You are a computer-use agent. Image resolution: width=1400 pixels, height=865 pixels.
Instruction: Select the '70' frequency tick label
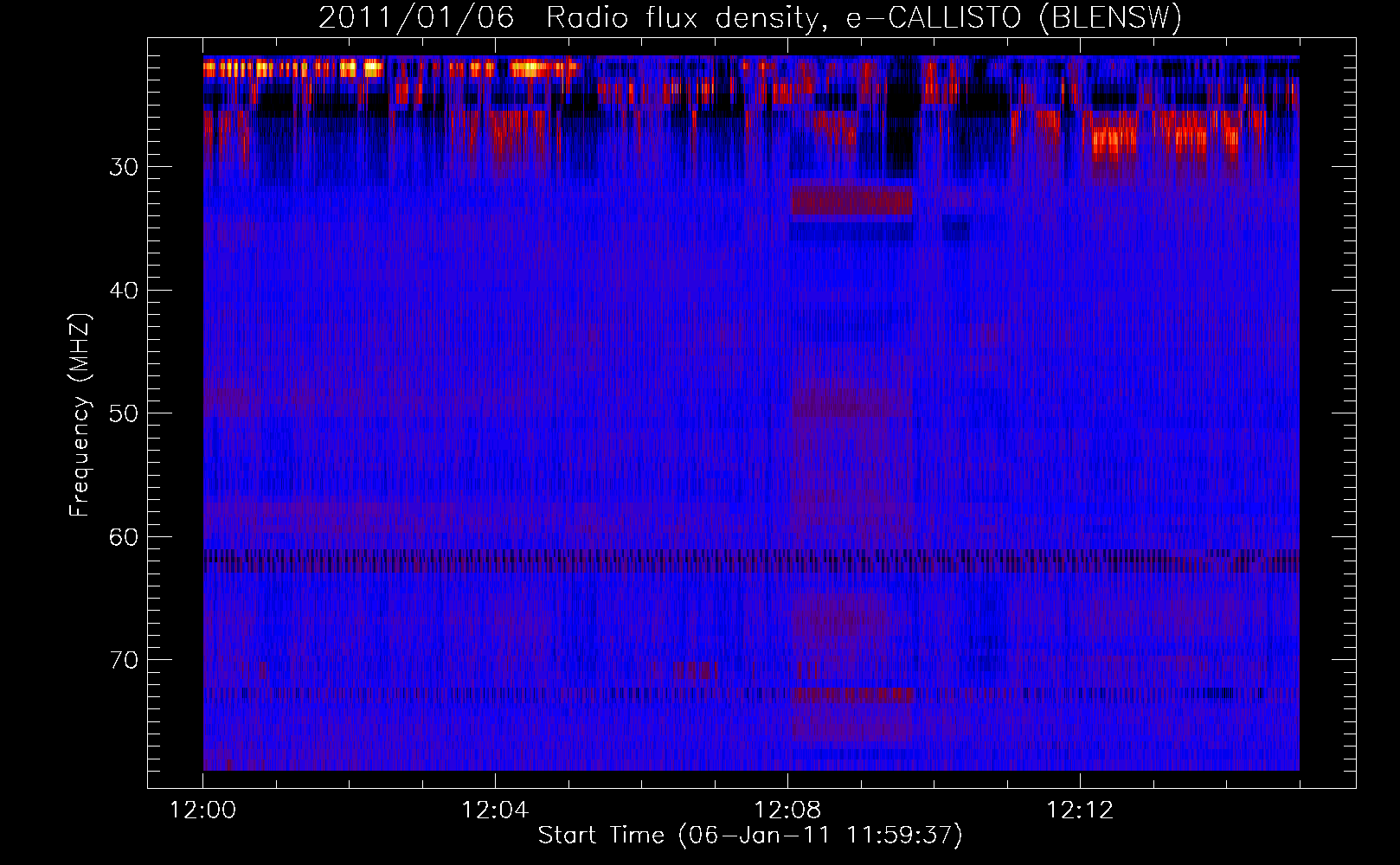(x=124, y=660)
